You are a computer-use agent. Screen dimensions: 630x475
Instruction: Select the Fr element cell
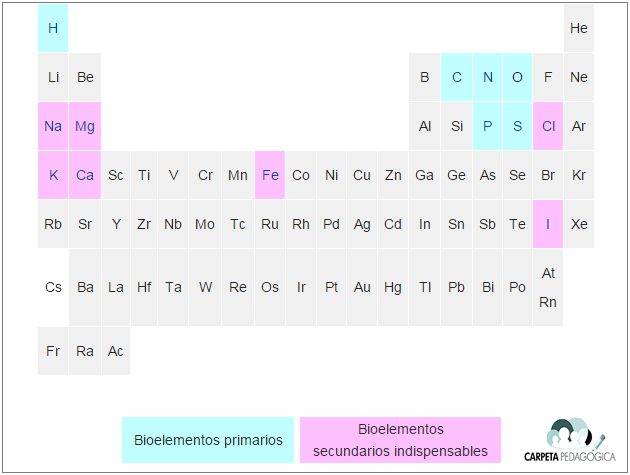[x=53, y=351]
